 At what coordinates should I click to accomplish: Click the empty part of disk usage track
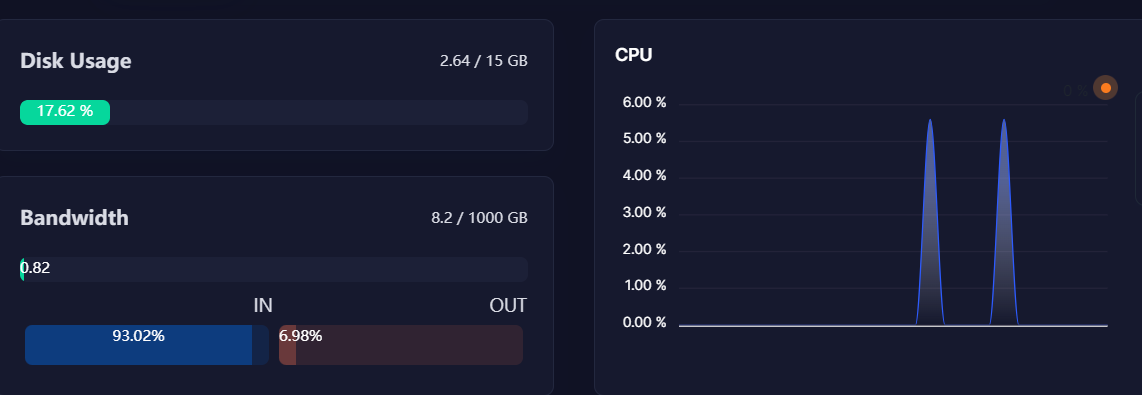pyautogui.click(x=319, y=112)
